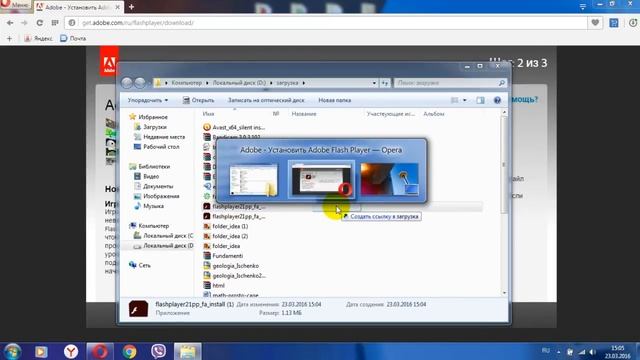Select the Avast_x64_silent installer file
Image resolution: width=640 pixels, height=360 pixels.
point(234,127)
